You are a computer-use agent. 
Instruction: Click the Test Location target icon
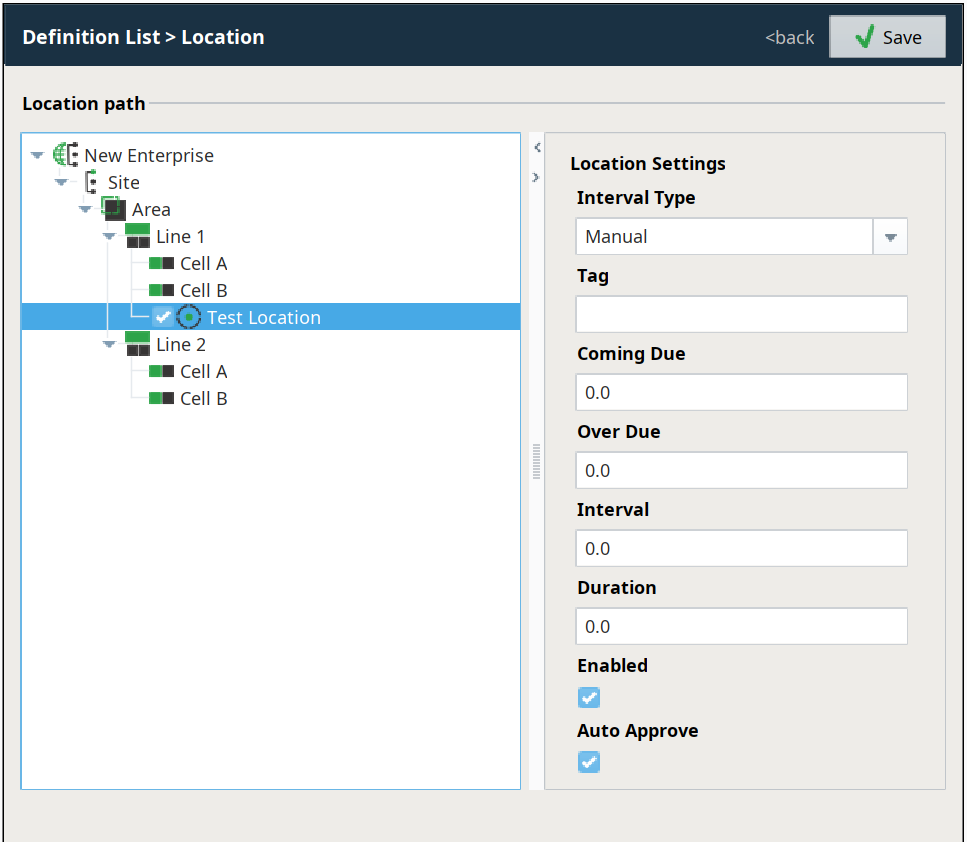(189, 317)
